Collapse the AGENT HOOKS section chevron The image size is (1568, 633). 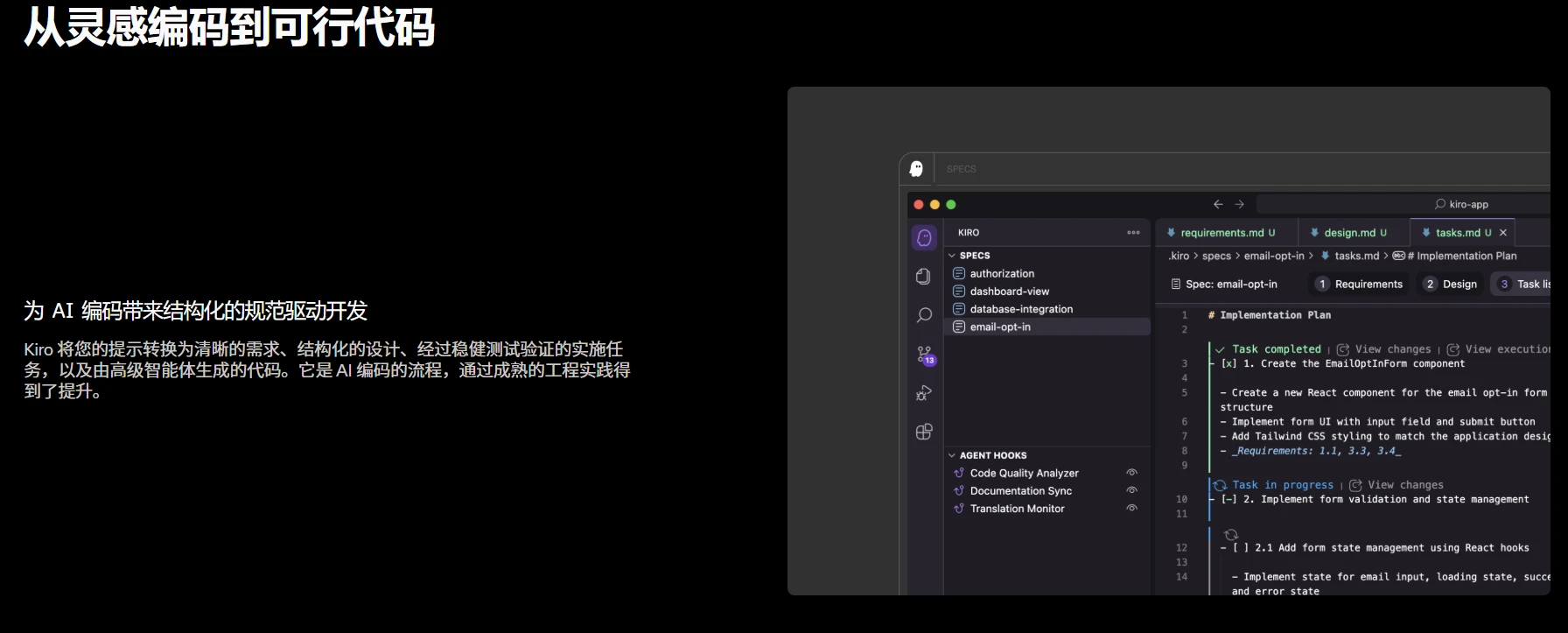point(952,455)
